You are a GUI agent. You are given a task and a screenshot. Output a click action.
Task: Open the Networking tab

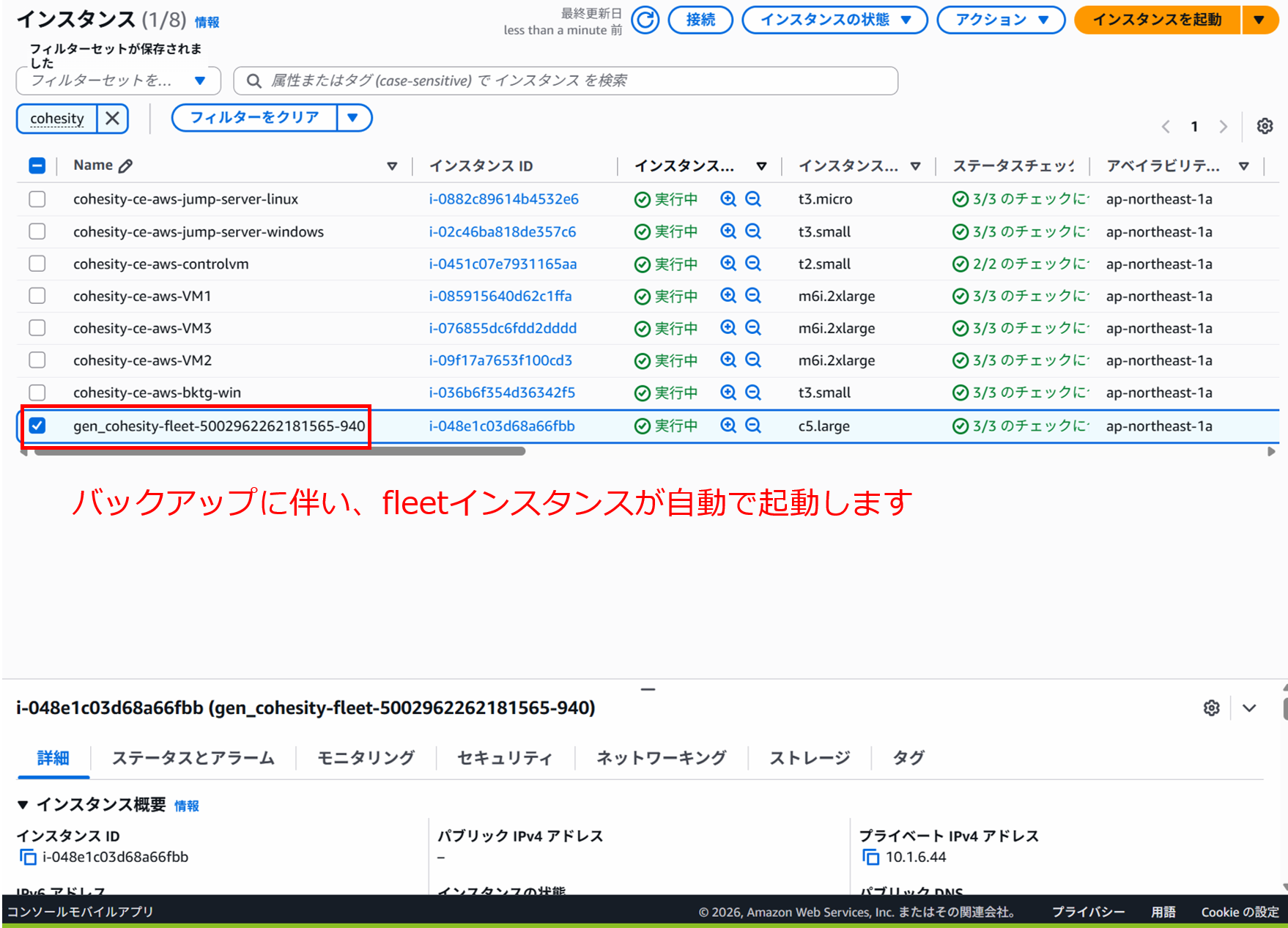[661, 758]
